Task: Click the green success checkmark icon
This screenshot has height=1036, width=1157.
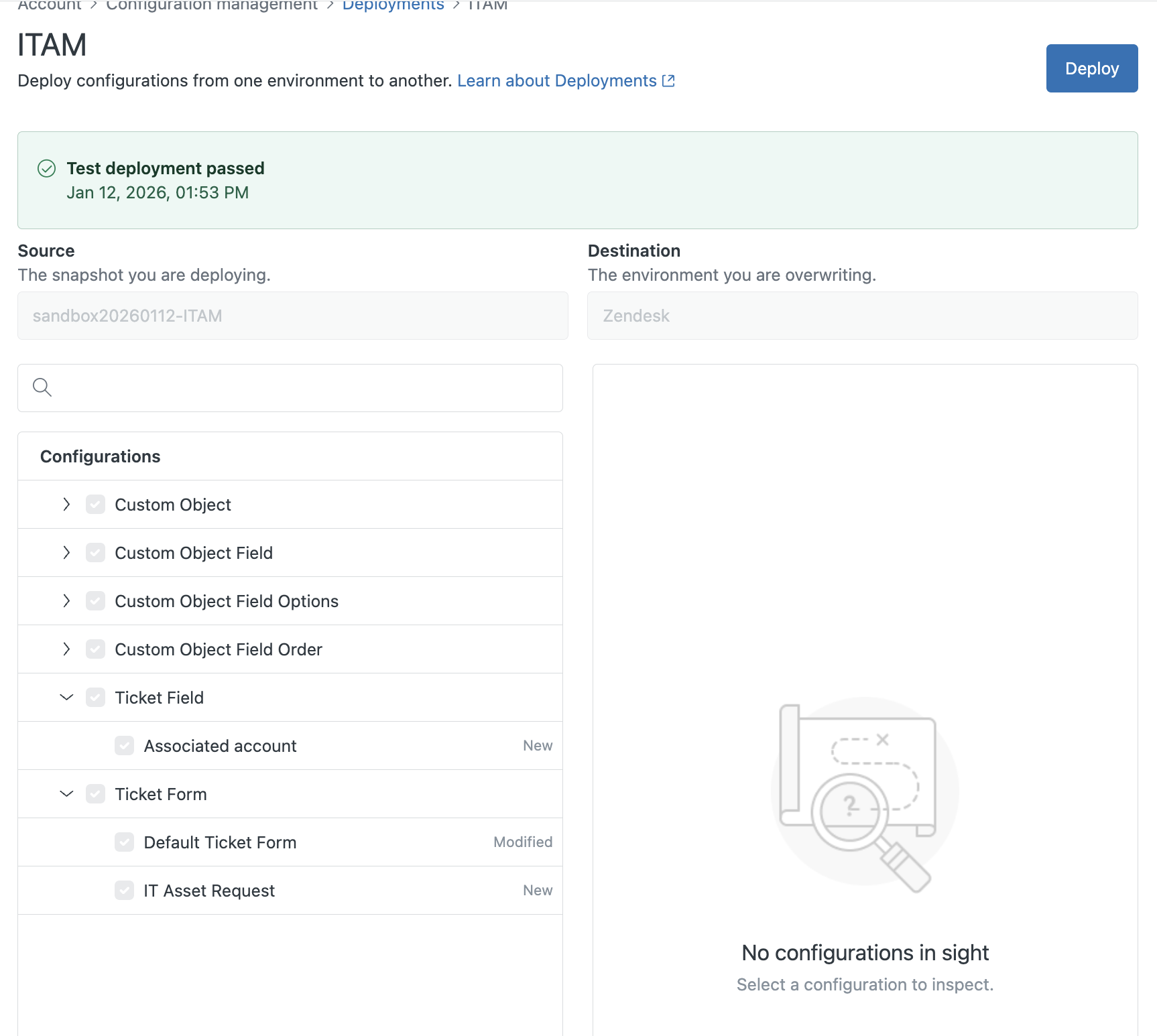Action: tap(46, 168)
